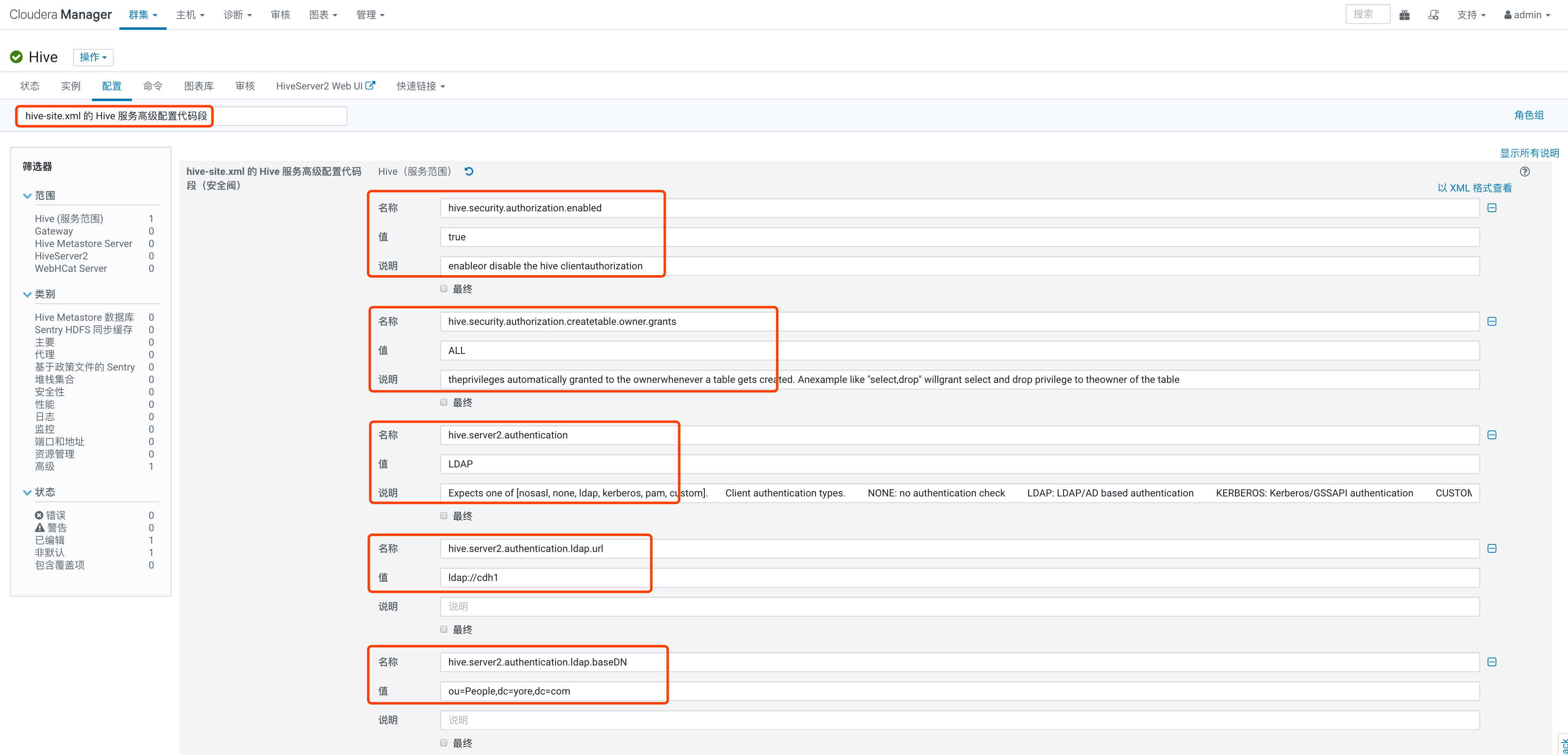
Task: Remove the ldap.baseDN entry using minus icon
Action: click(1492, 662)
